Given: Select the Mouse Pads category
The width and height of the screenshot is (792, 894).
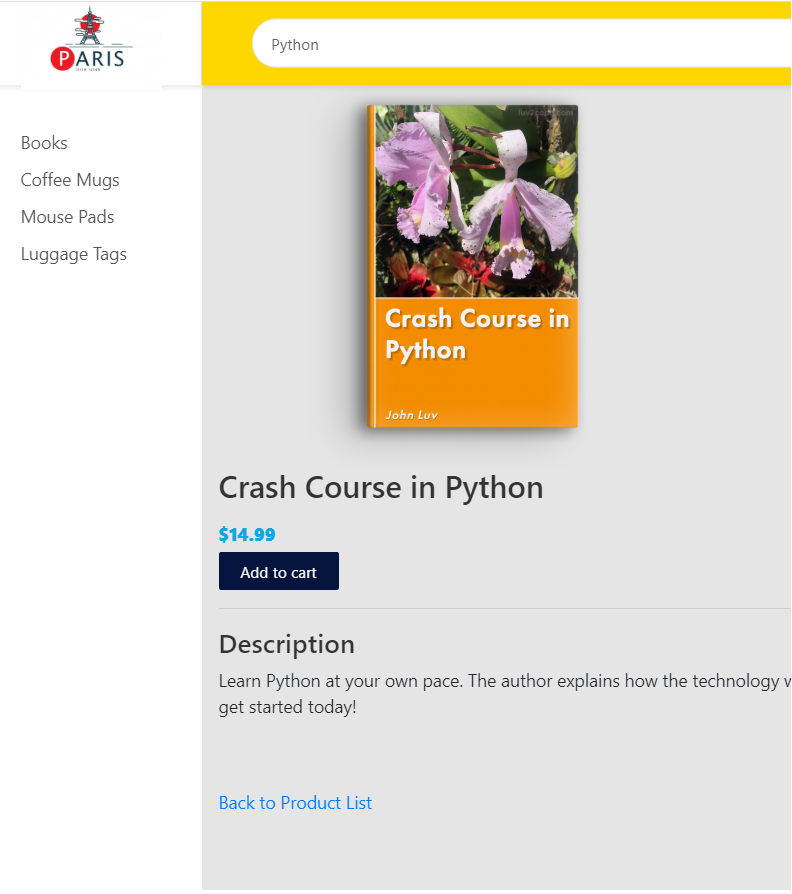Looking at the screenshot, I should coord(67,217).
